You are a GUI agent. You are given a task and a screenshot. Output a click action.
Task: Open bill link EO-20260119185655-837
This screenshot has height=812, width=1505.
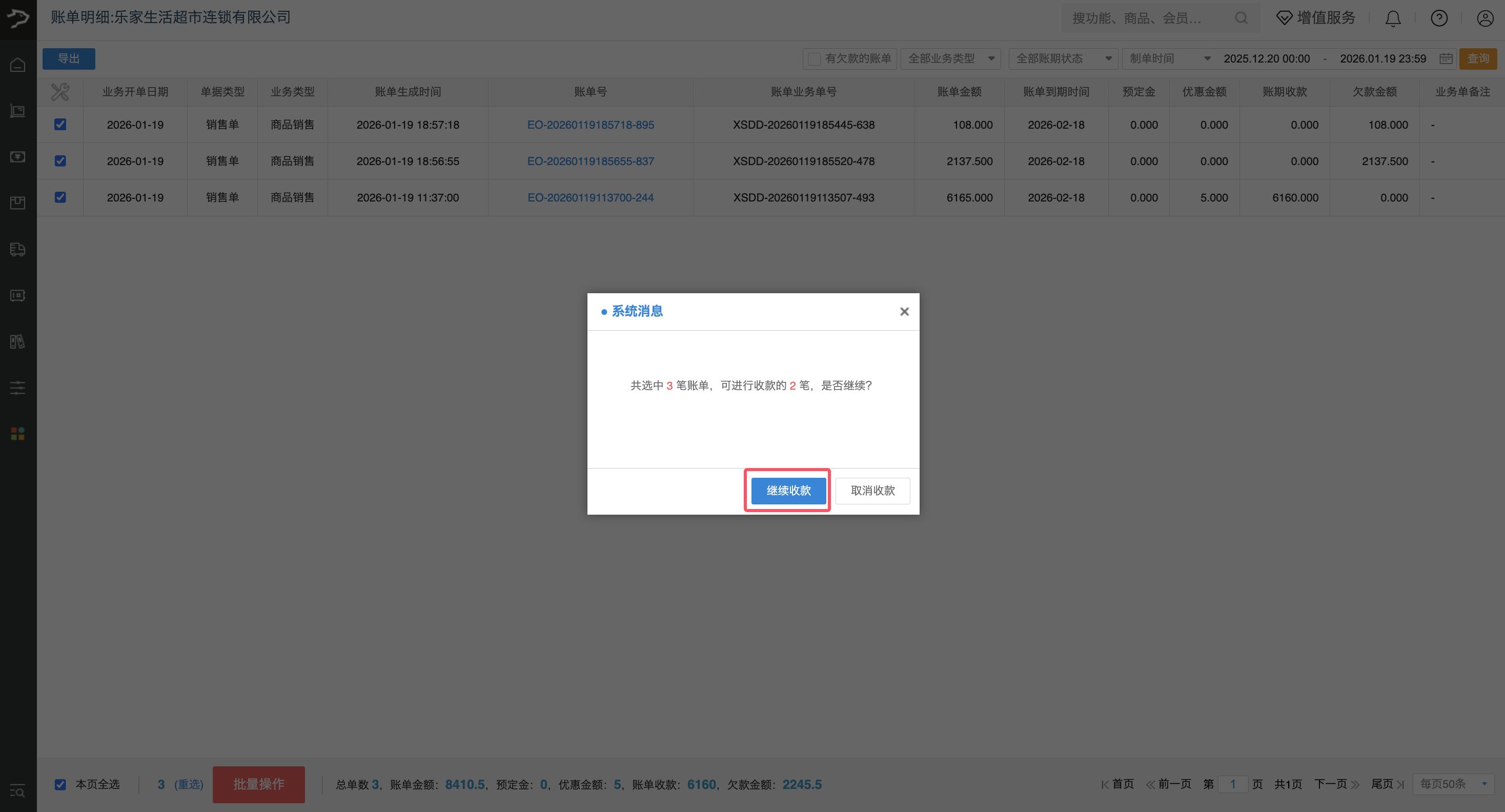[x=590, y=161]
